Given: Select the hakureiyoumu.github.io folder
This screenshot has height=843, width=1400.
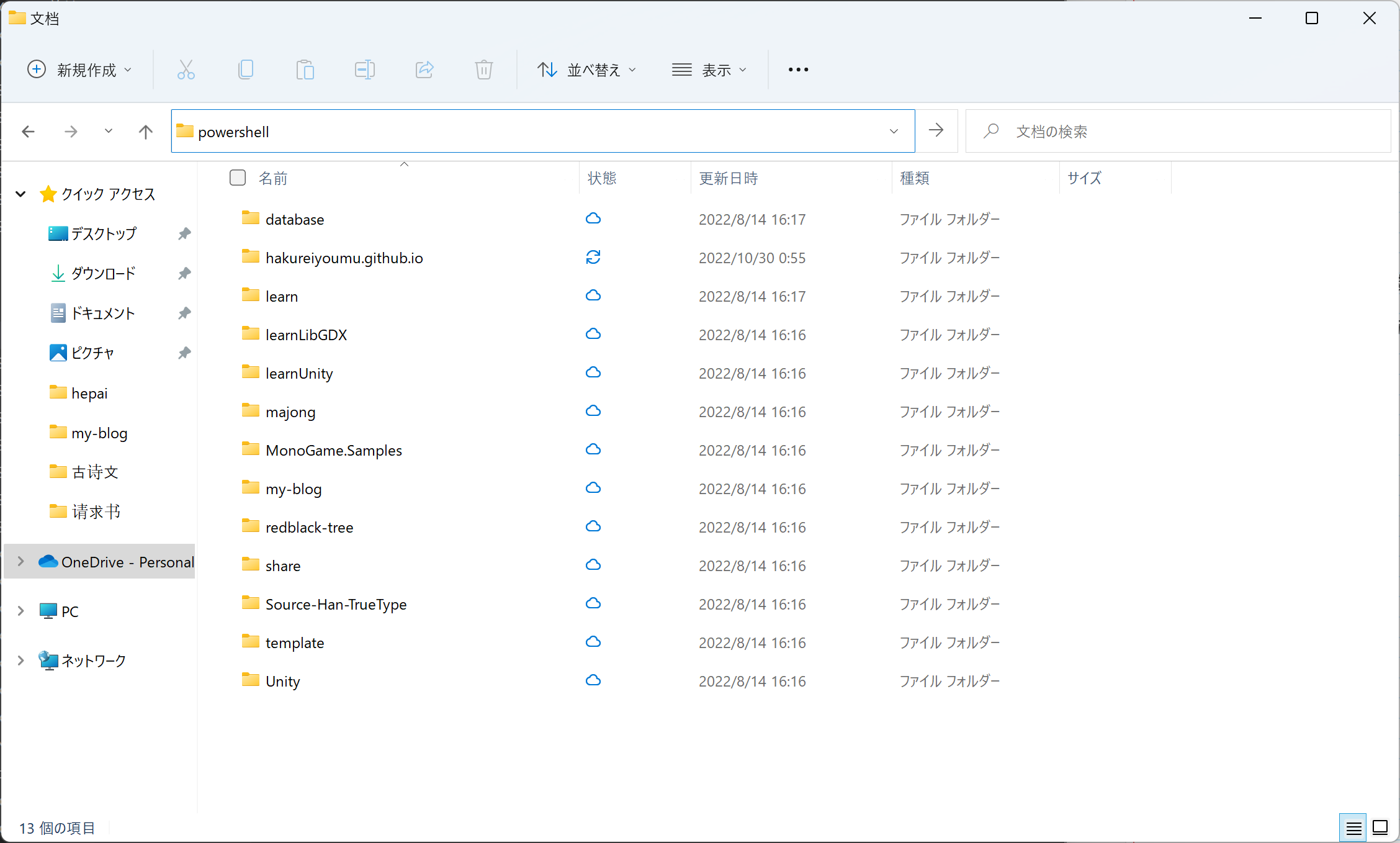Looking at the screenshot, I should pyautogui.click(x=344, y=258).
